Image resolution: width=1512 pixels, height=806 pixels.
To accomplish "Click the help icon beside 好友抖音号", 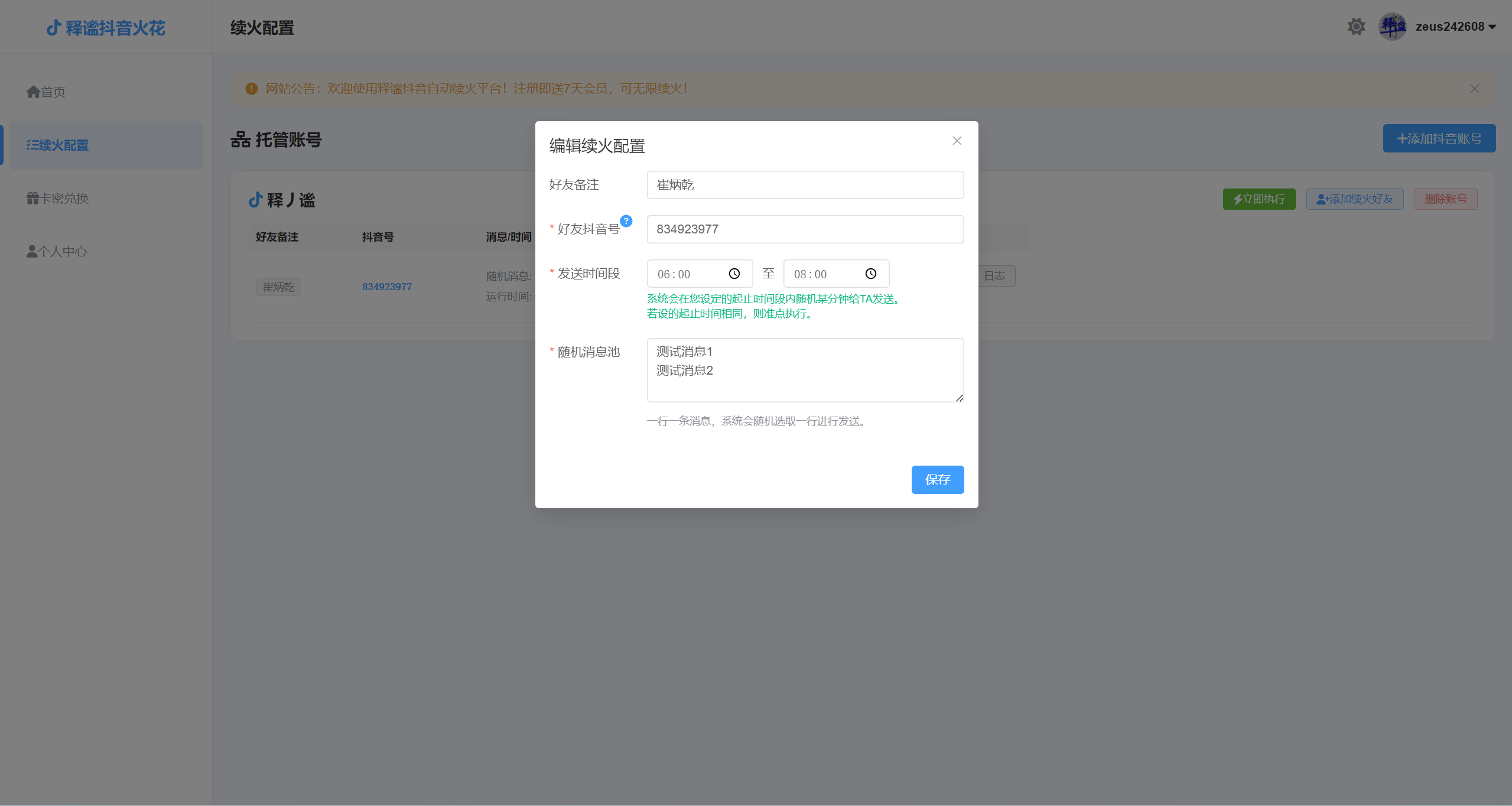I will click(x=626, y=221).
